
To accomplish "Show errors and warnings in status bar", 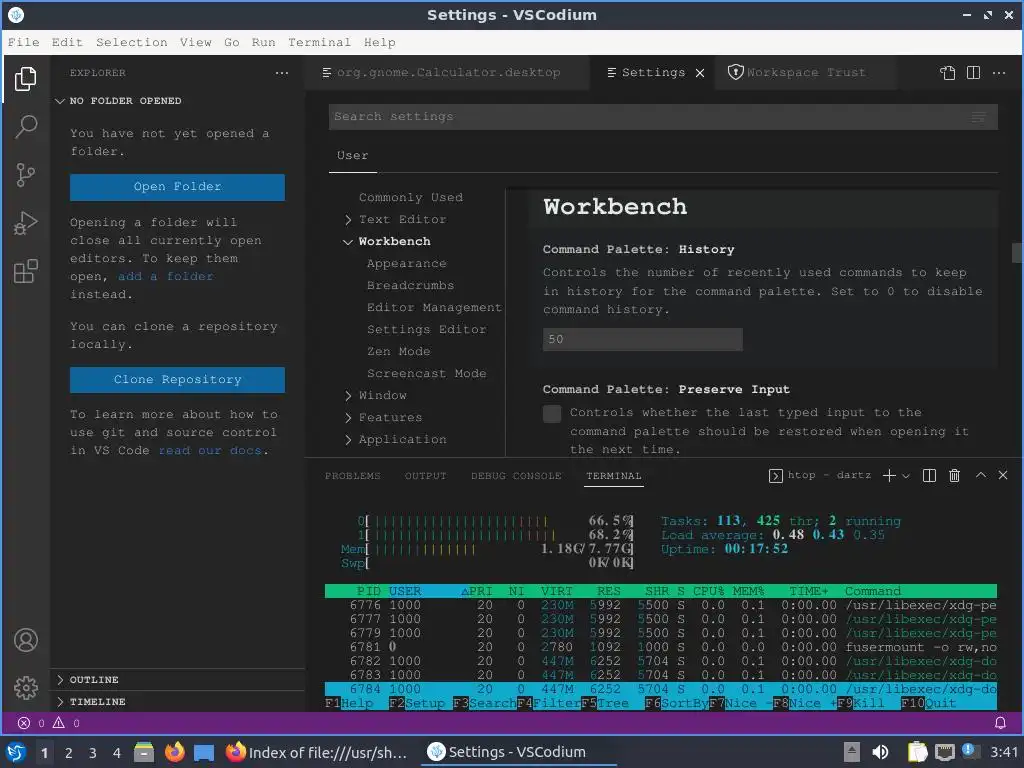I will click(50, 723).
